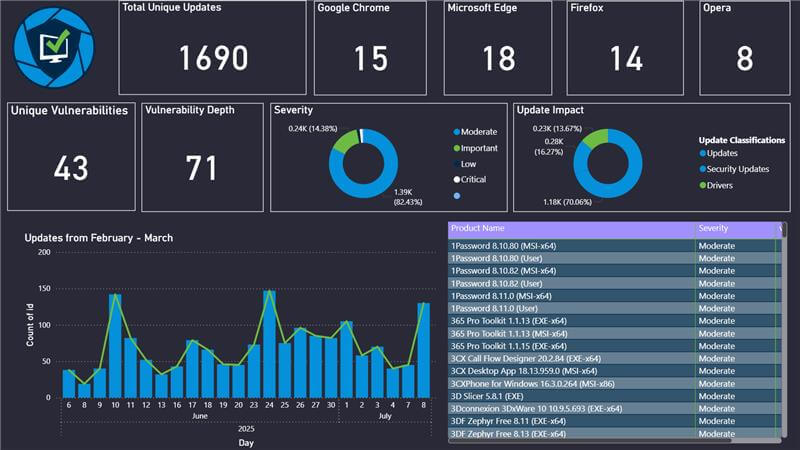Image resolution: width=800 pixels, height=450 pixels.
Task: Click the white Critical sliver in Severity donut
Action: pos(362,136)
